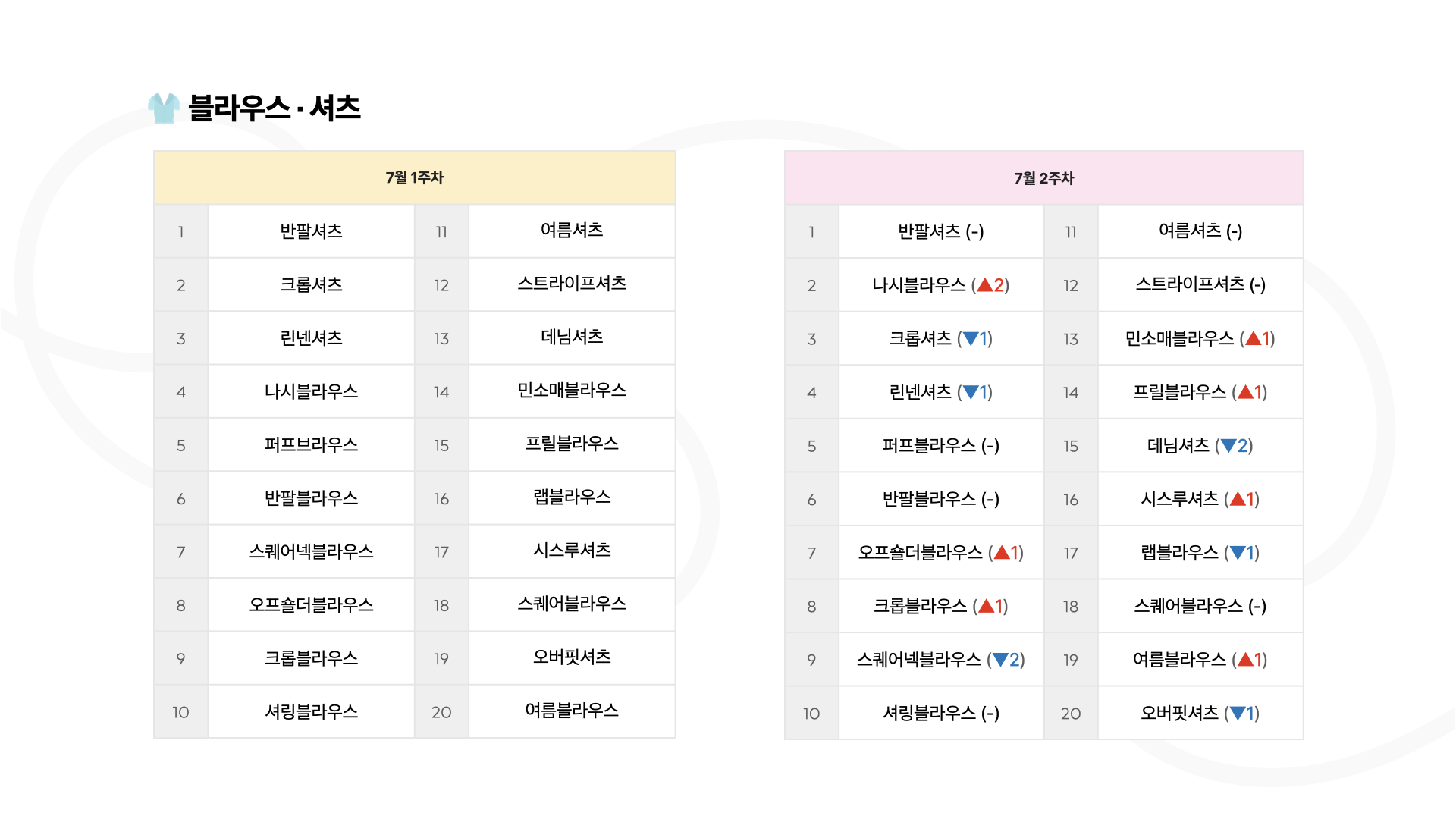The width and height of the screenshot is (1456, 819).
Task: Click the blue down triangle beside 데님셔츠
Action: point(1228,446)
